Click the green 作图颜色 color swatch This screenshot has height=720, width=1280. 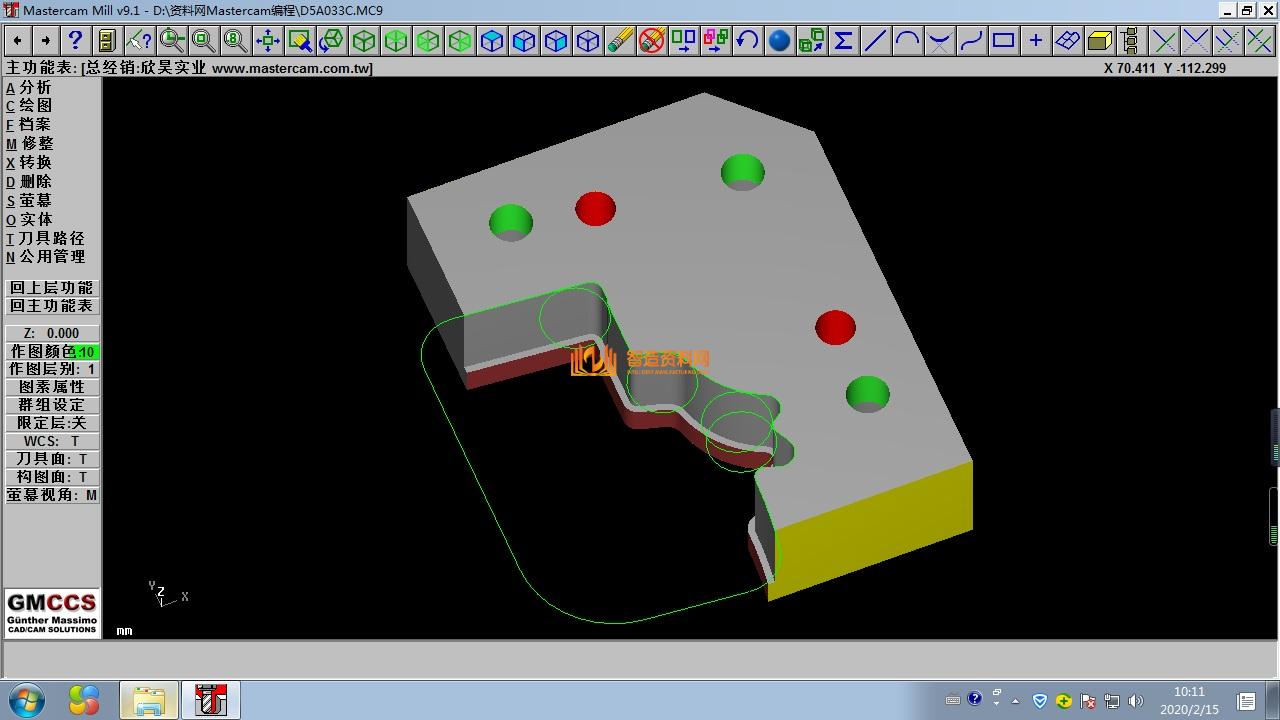pos(86,352)
